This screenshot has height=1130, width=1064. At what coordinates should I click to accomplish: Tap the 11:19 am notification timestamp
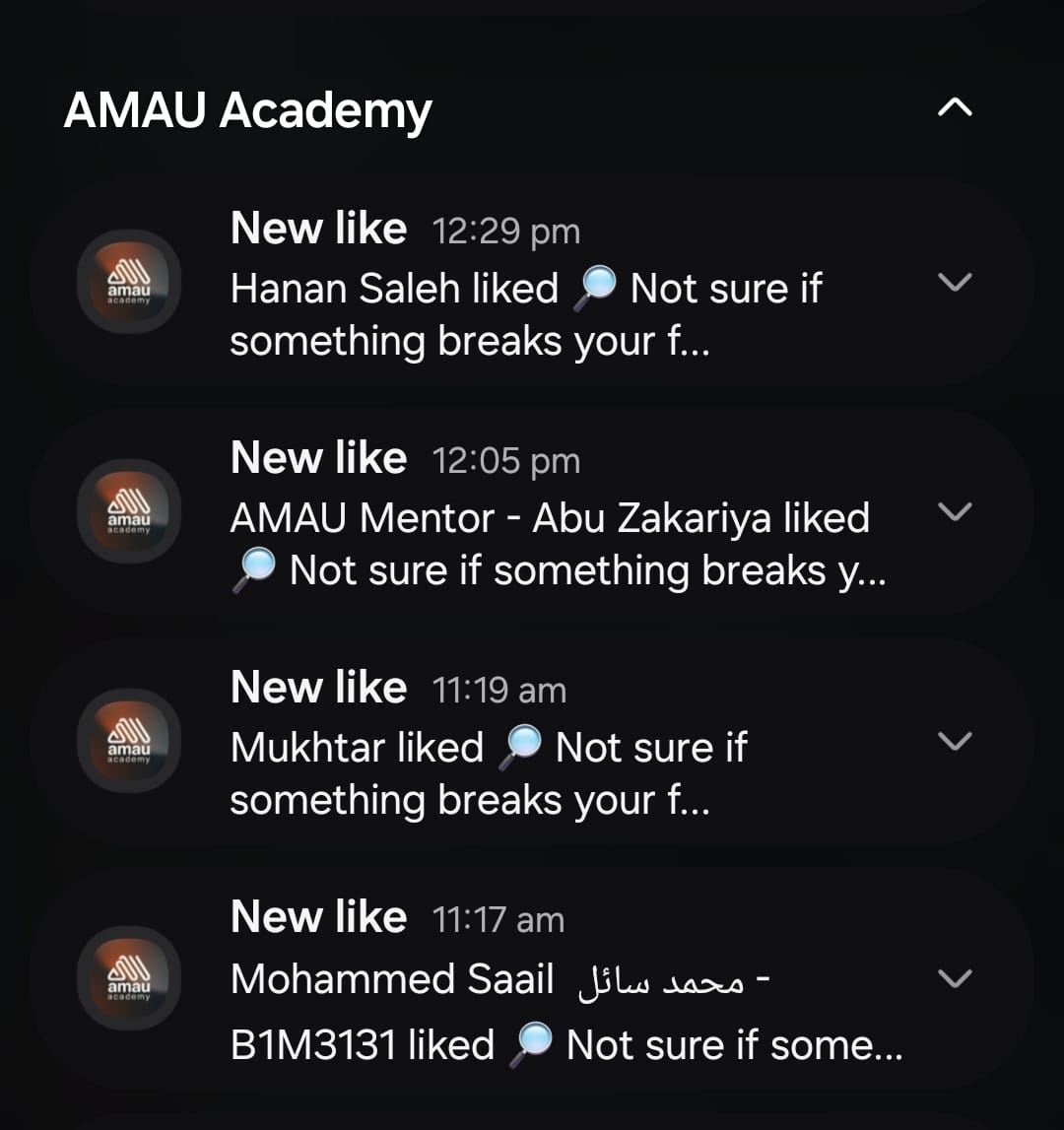coord(499,691)
